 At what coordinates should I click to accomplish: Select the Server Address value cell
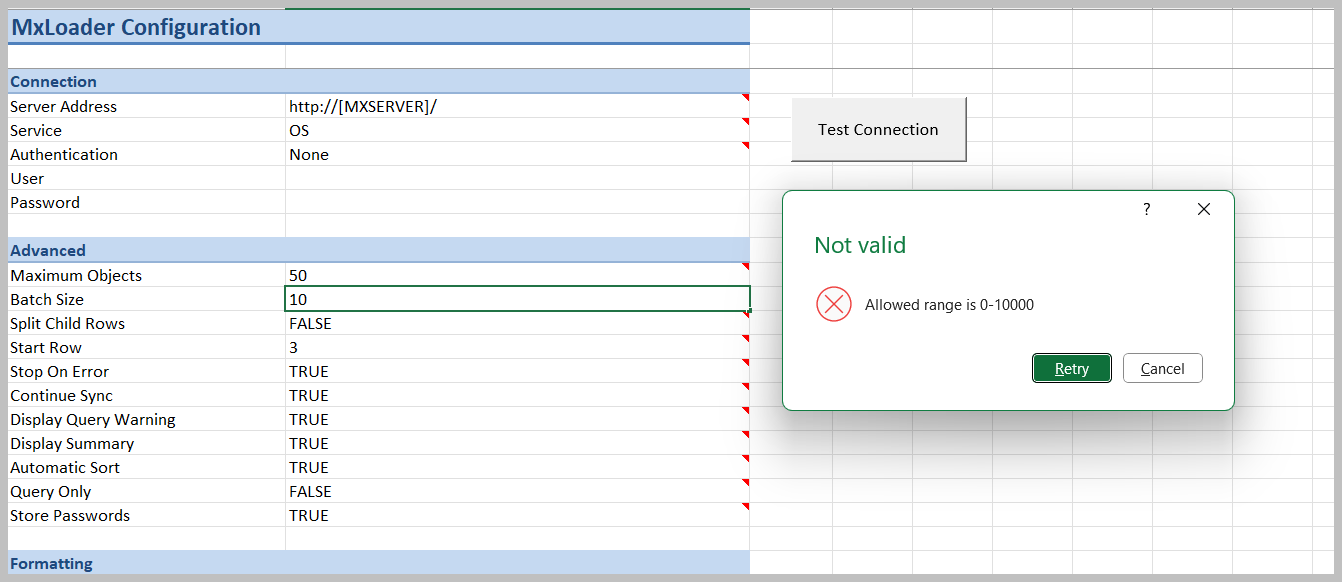[516, 106]
